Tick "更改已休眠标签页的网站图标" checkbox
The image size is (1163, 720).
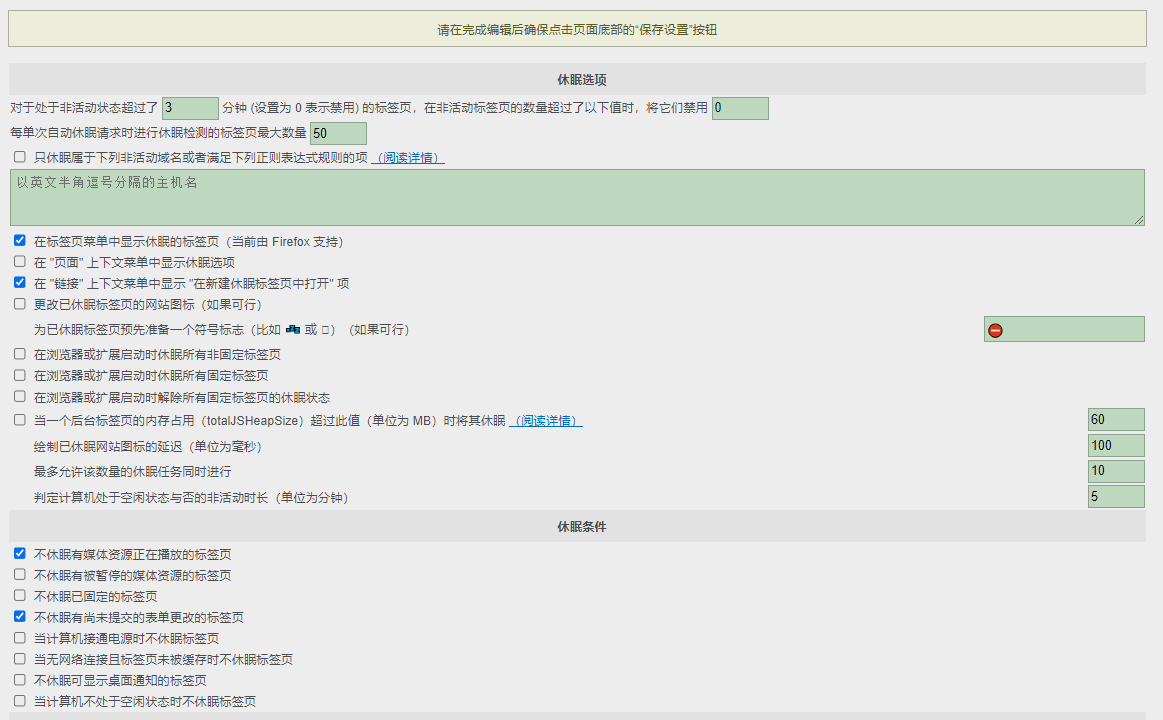click(20, 304)
